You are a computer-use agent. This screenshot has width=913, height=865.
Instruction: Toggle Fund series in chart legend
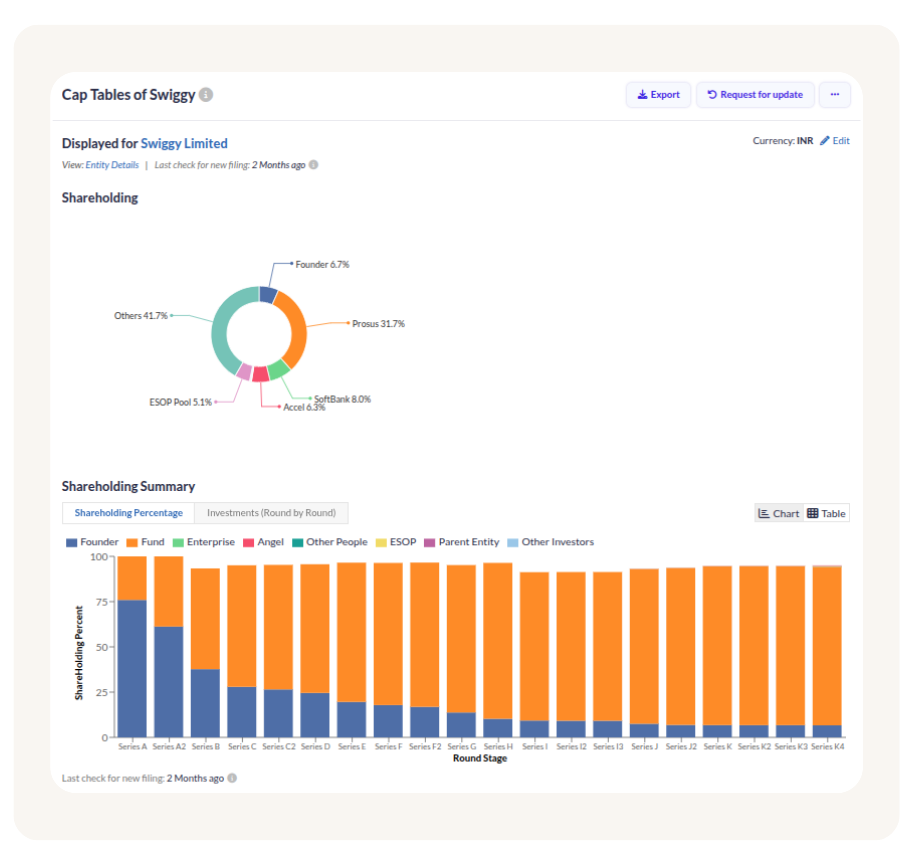click(x=144, y=542)
